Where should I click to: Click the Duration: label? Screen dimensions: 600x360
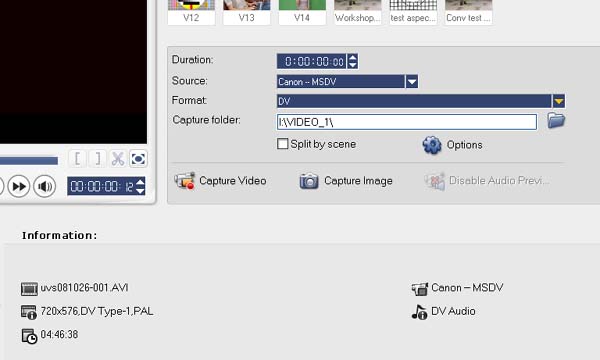(x=192, y=60)
